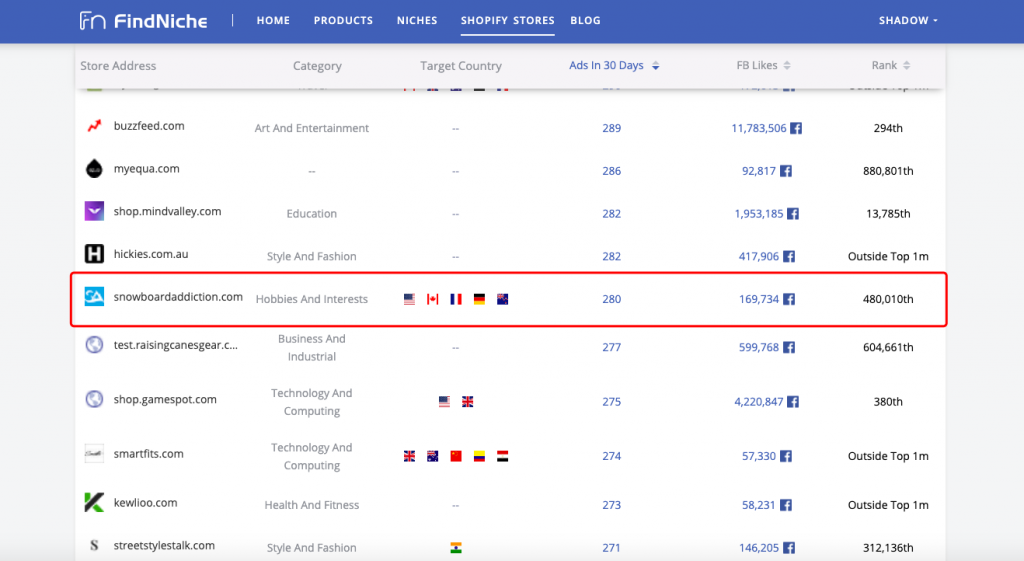Click the shop.gamespot.com globe icon

[x=94, y=398]
